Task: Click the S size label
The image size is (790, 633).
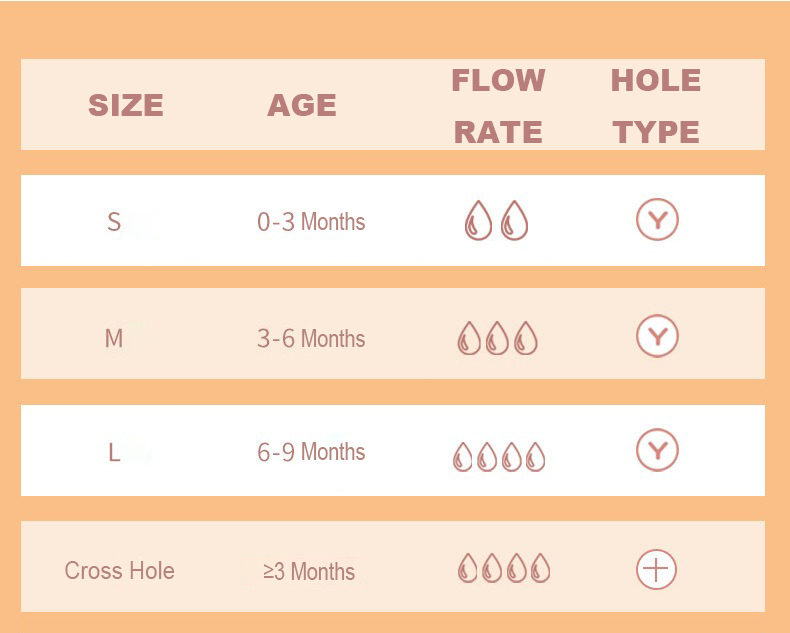Action: [x=114, y=222]
